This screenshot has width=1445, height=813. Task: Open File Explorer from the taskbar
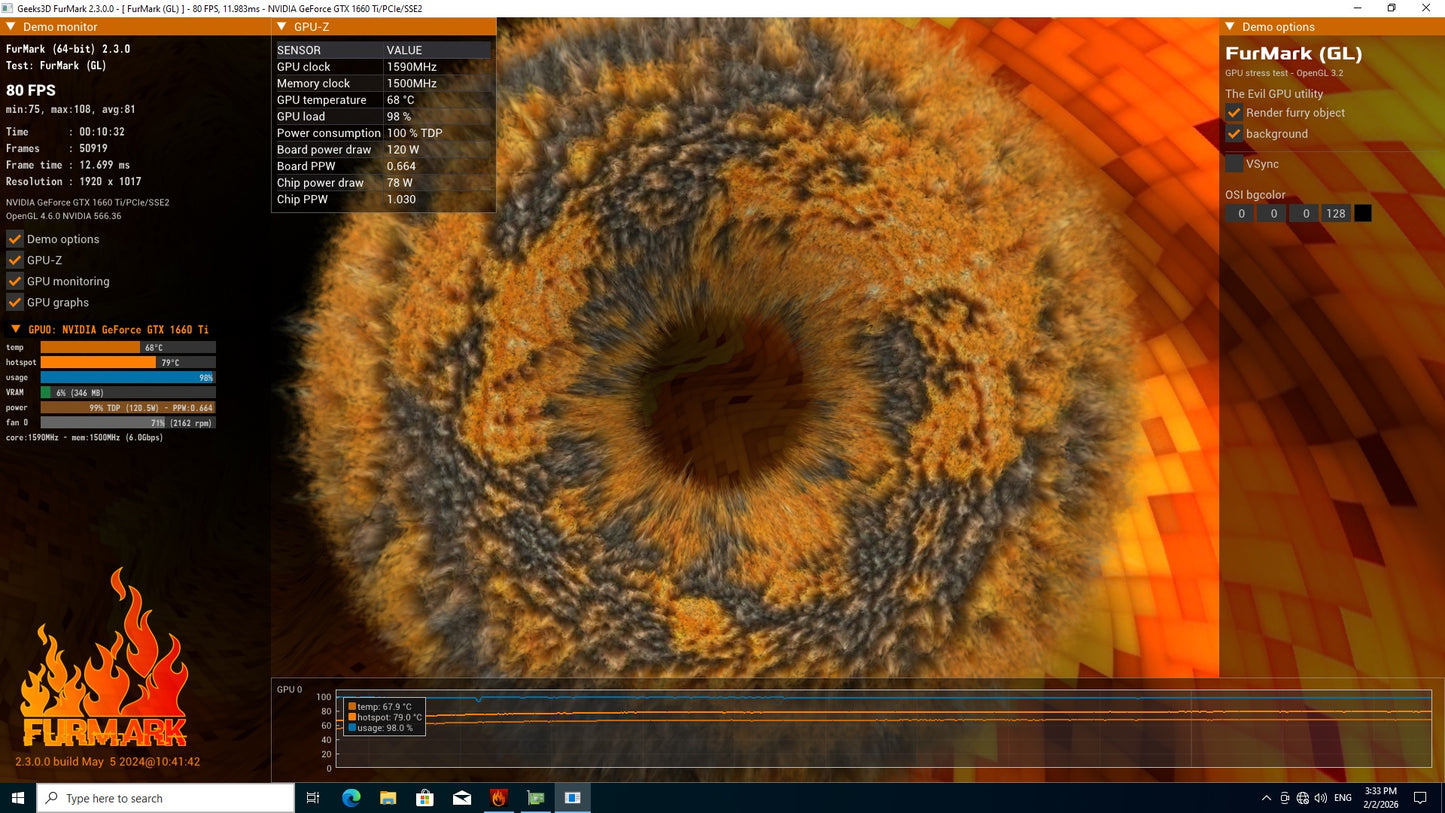pyautogui.click(x=388, y=798)
